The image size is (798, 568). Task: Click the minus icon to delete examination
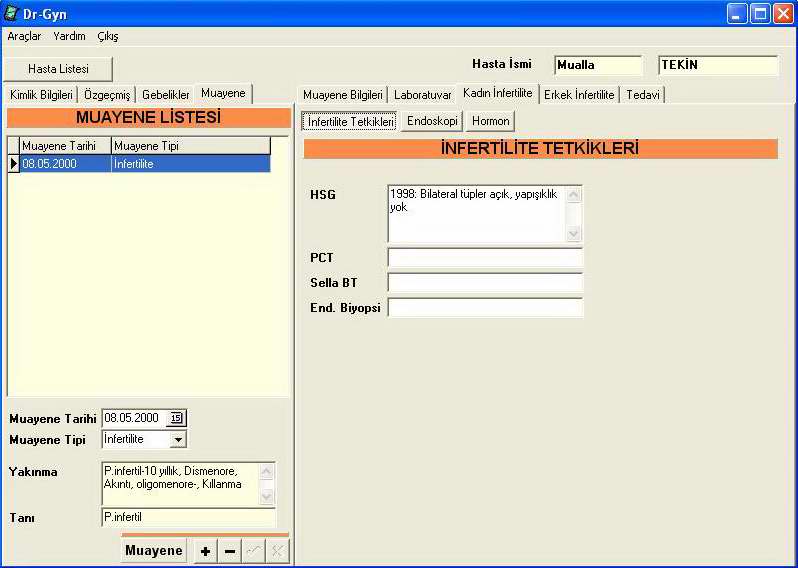(x=230, y=551)
